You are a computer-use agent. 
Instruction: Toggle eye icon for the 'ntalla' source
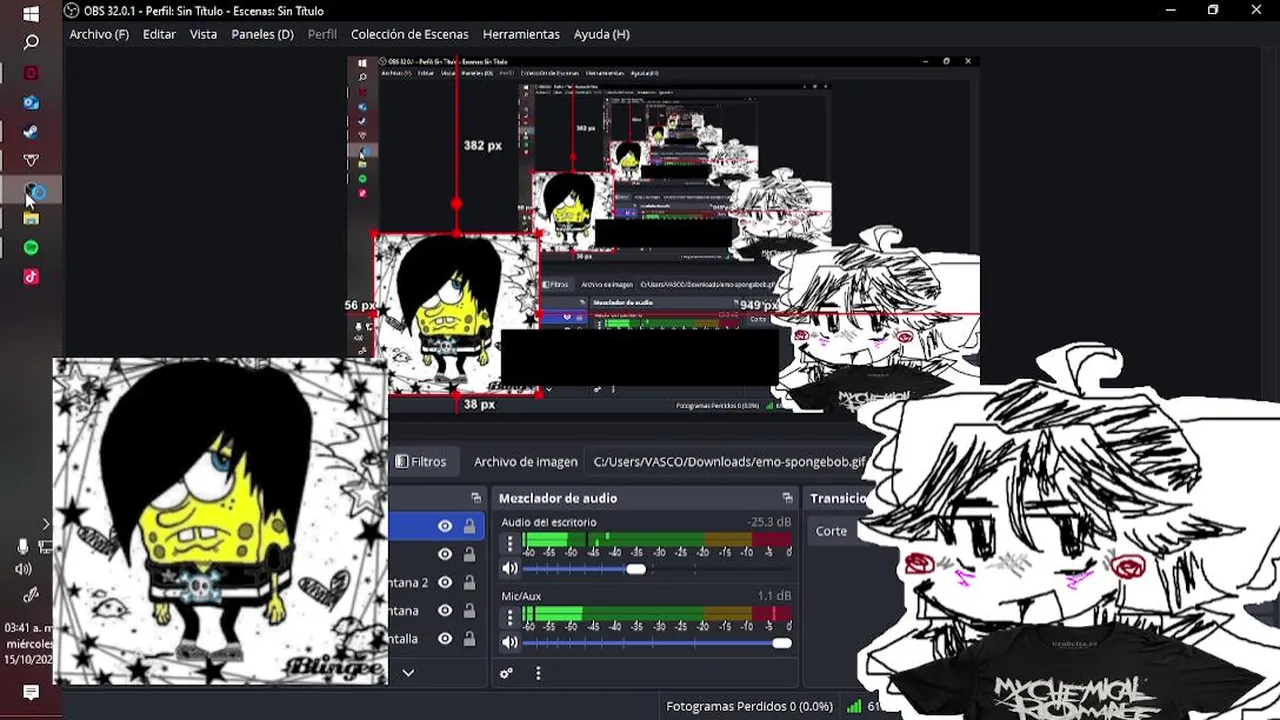point(445,638)
